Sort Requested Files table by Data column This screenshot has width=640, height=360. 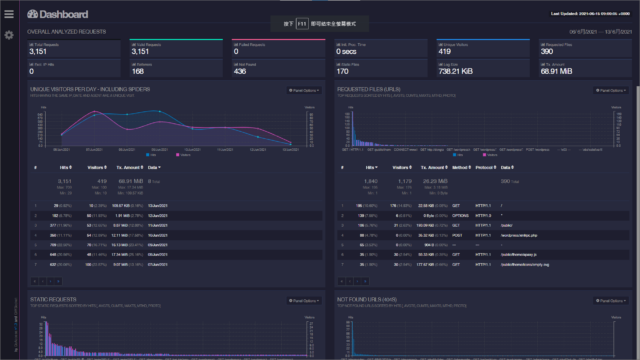point(507,167)
